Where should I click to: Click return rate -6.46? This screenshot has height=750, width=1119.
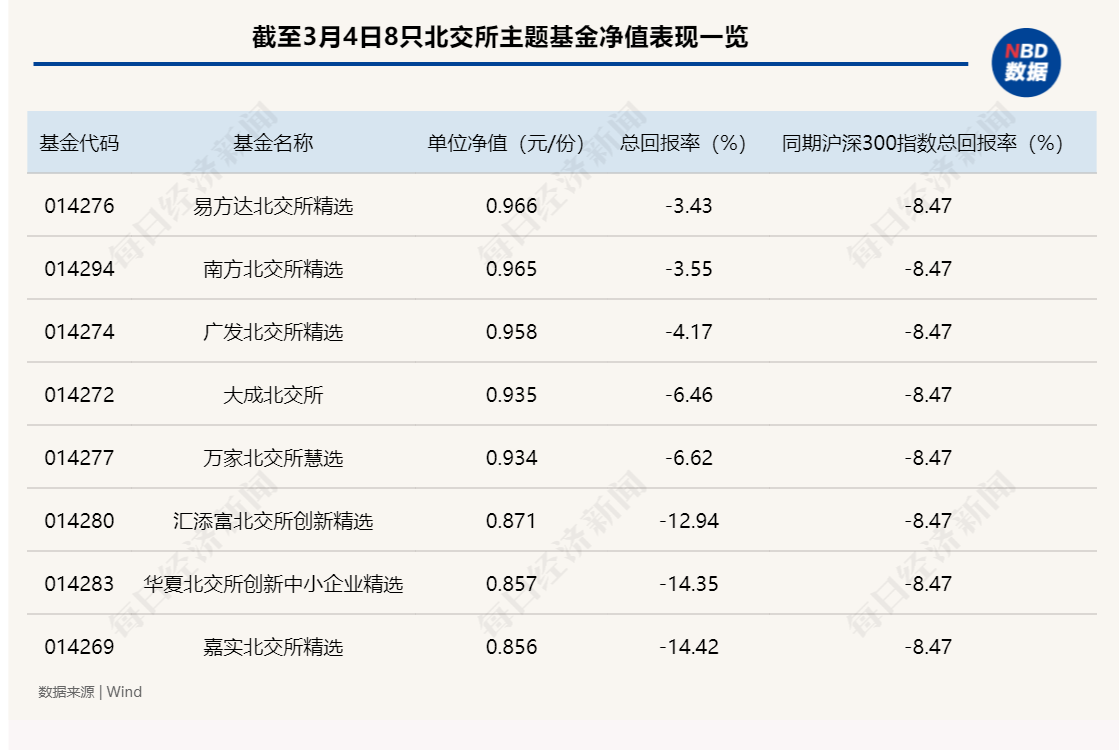pos(689,395)
